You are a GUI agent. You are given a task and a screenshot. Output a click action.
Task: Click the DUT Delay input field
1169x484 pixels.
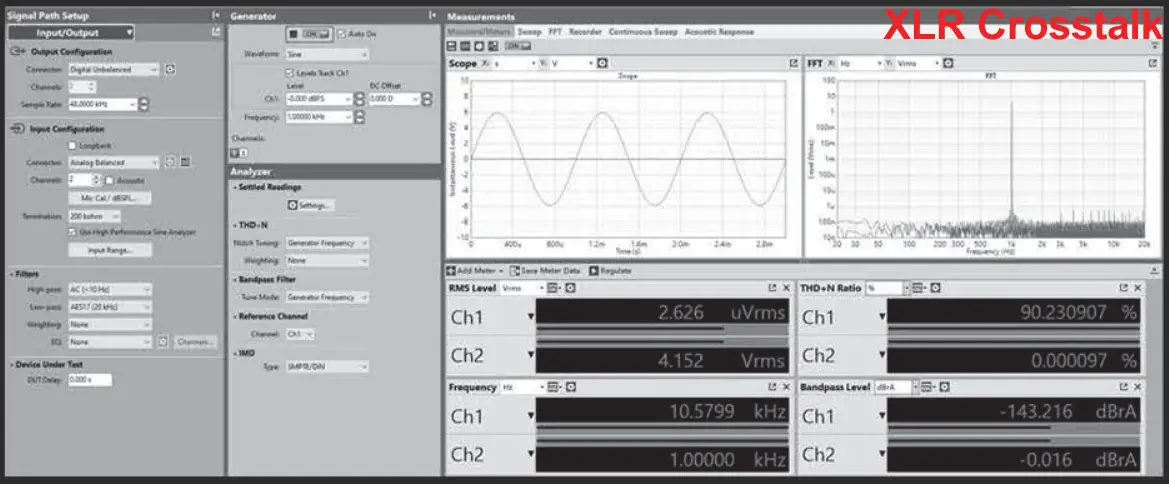[89, 380]
